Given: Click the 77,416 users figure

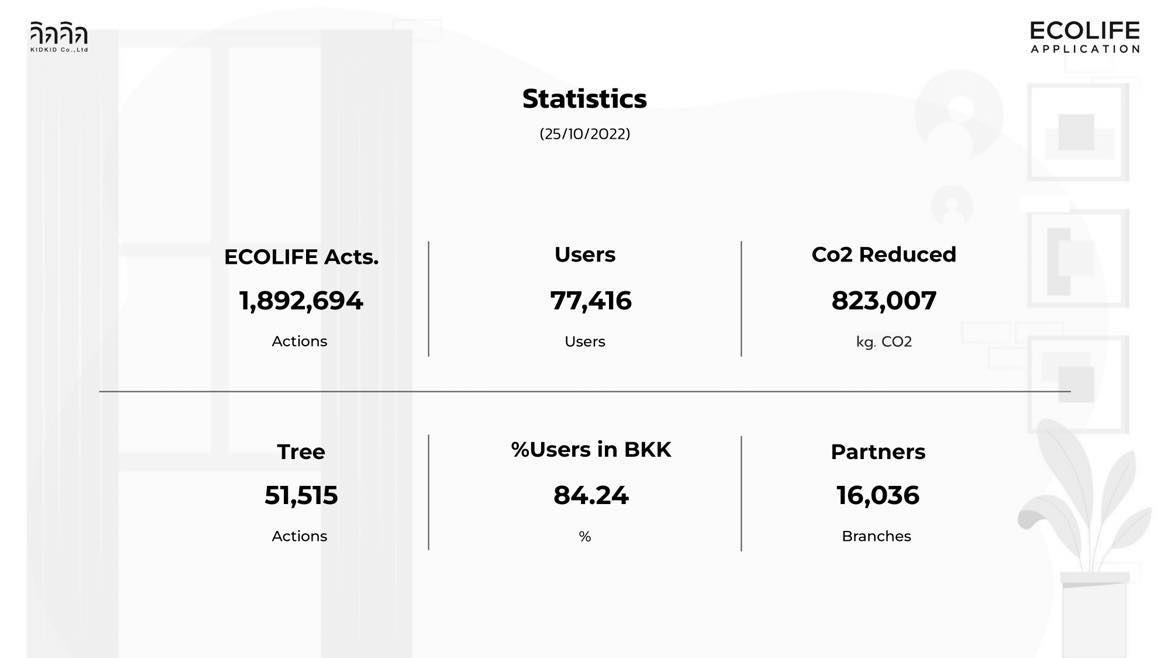Looking at the screenshot, I should coord(590,301).
